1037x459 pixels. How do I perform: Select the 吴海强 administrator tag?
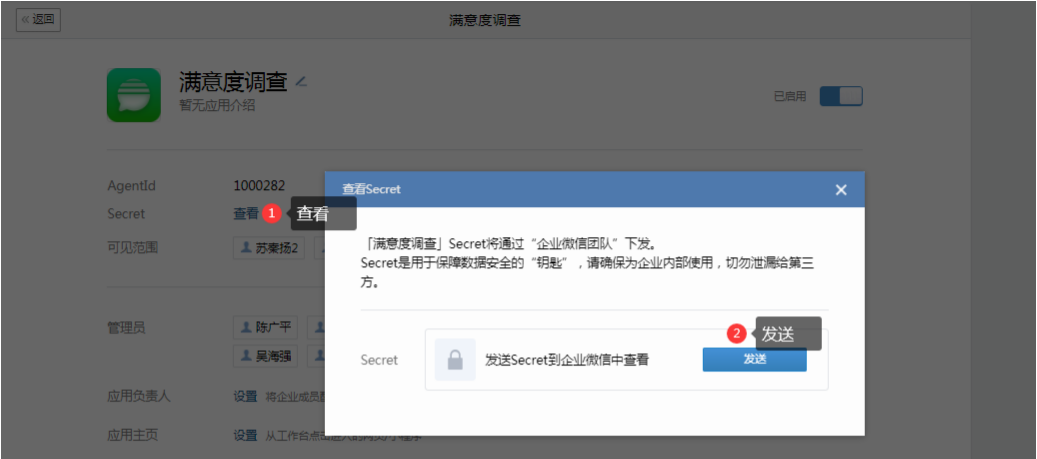tap(269, 355)
